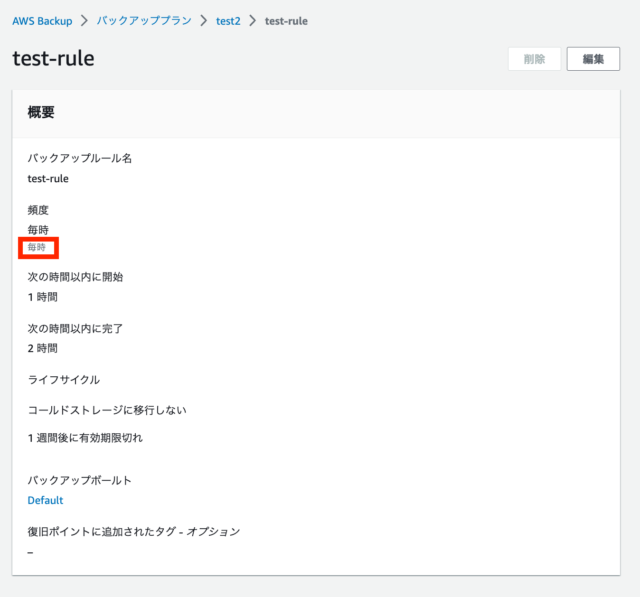Select the 次の時間以内に開始 label
The width and height of the screenshot is (640, 597).
click(x=75, y=277)
